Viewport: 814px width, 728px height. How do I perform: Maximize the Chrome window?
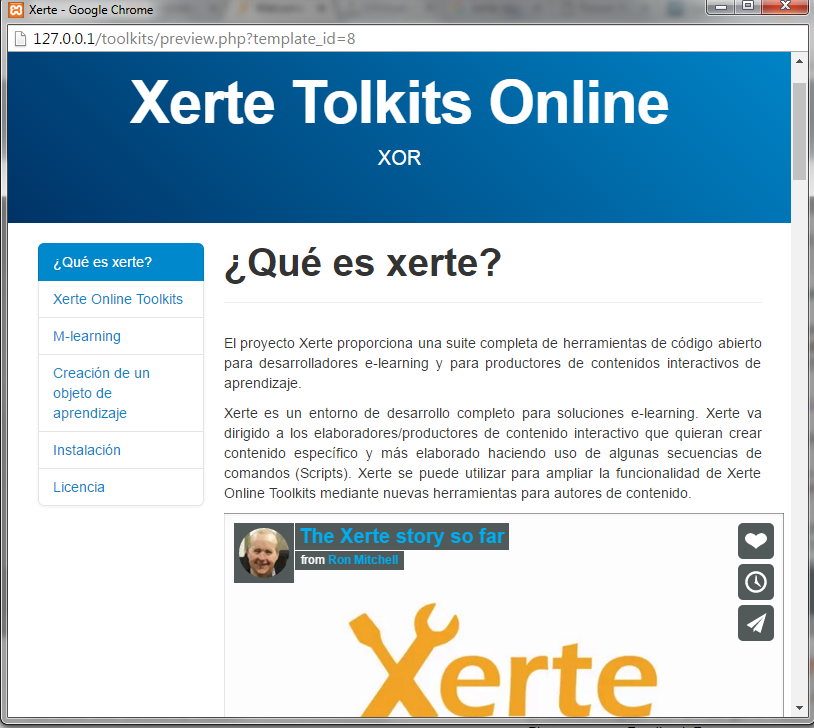tap(748, 7)
